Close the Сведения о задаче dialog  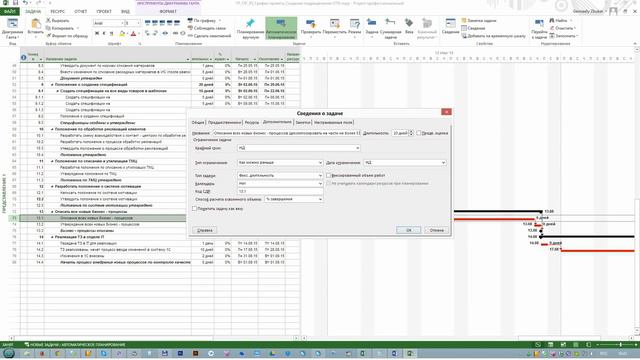tap(446, 112)
